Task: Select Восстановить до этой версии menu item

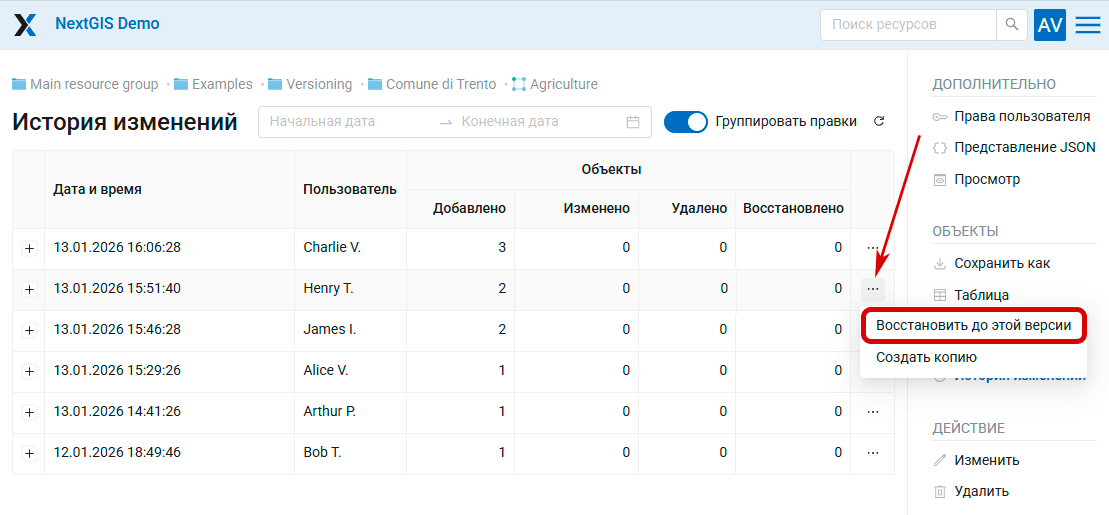Action: 973,326
